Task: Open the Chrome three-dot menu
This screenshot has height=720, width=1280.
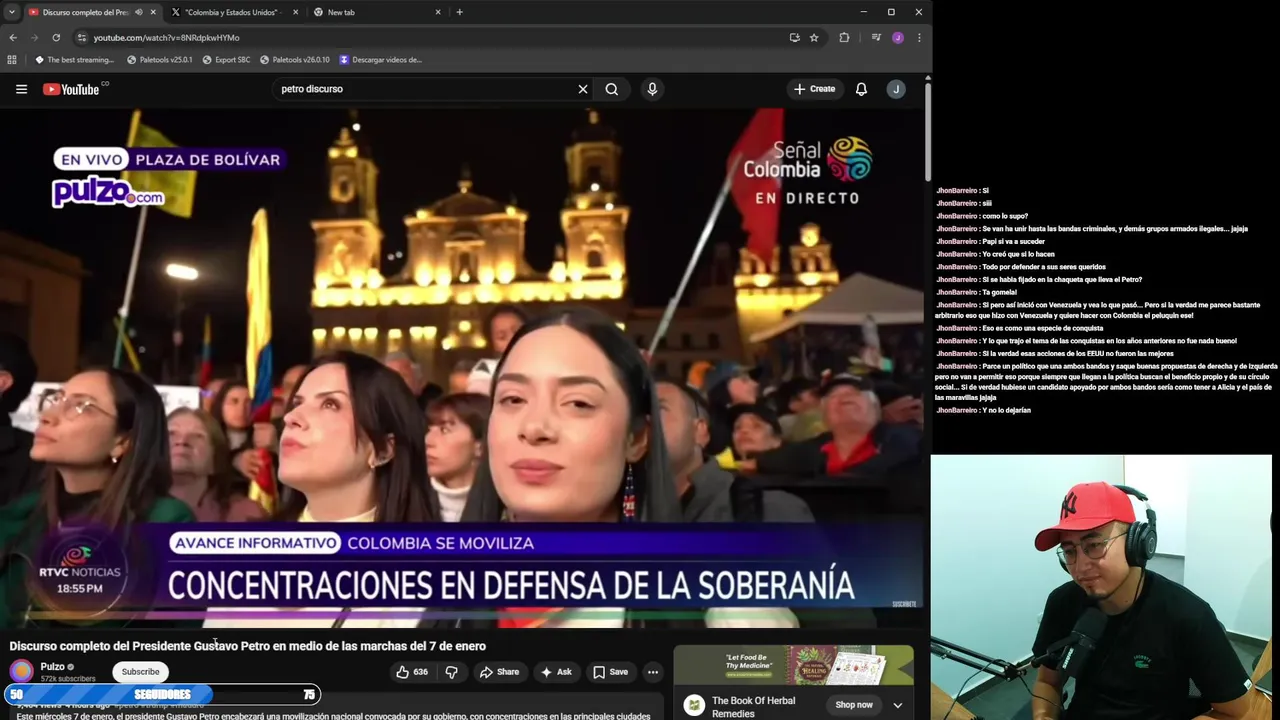Action: coord(919,37)
